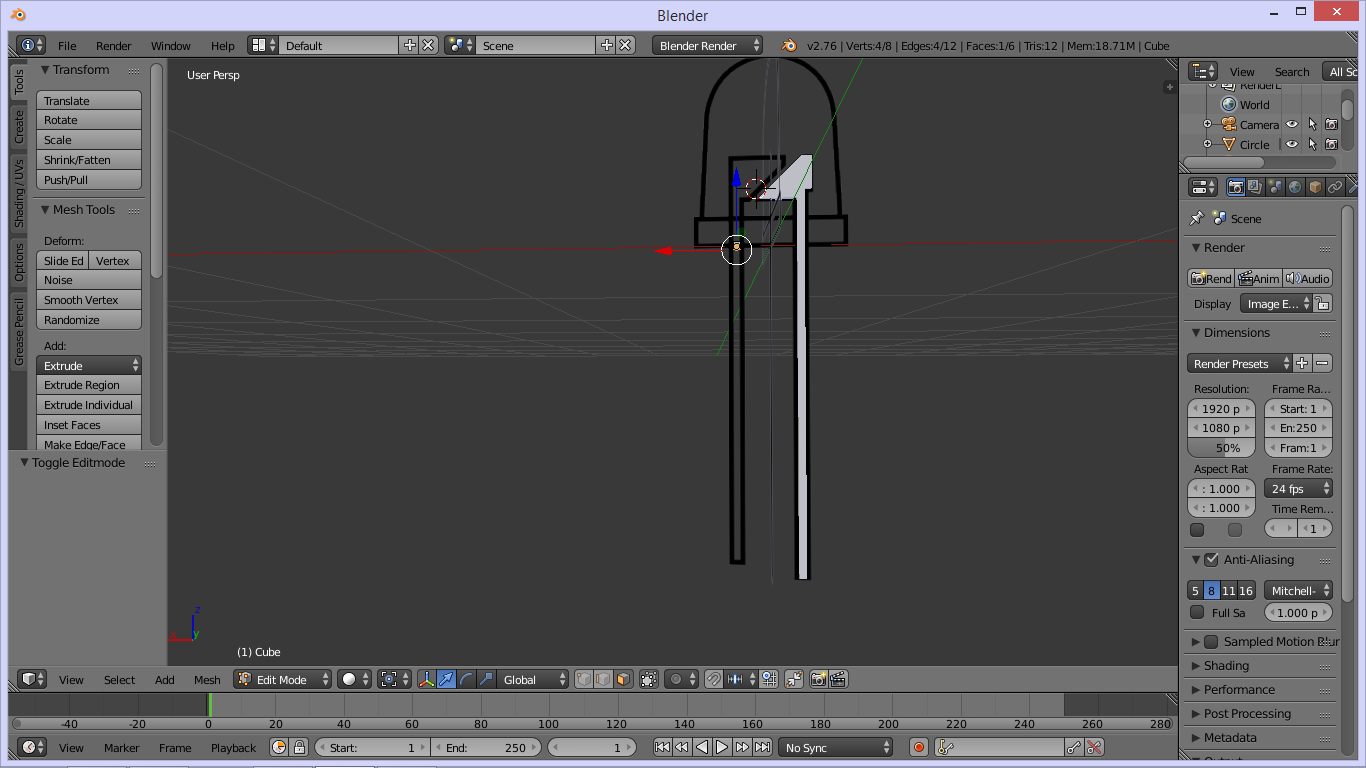Open the Mesh menu in the 3D view header
The width and height of the screenshot is (1366, 768).
pyautogui.click(x=207, y=679)
